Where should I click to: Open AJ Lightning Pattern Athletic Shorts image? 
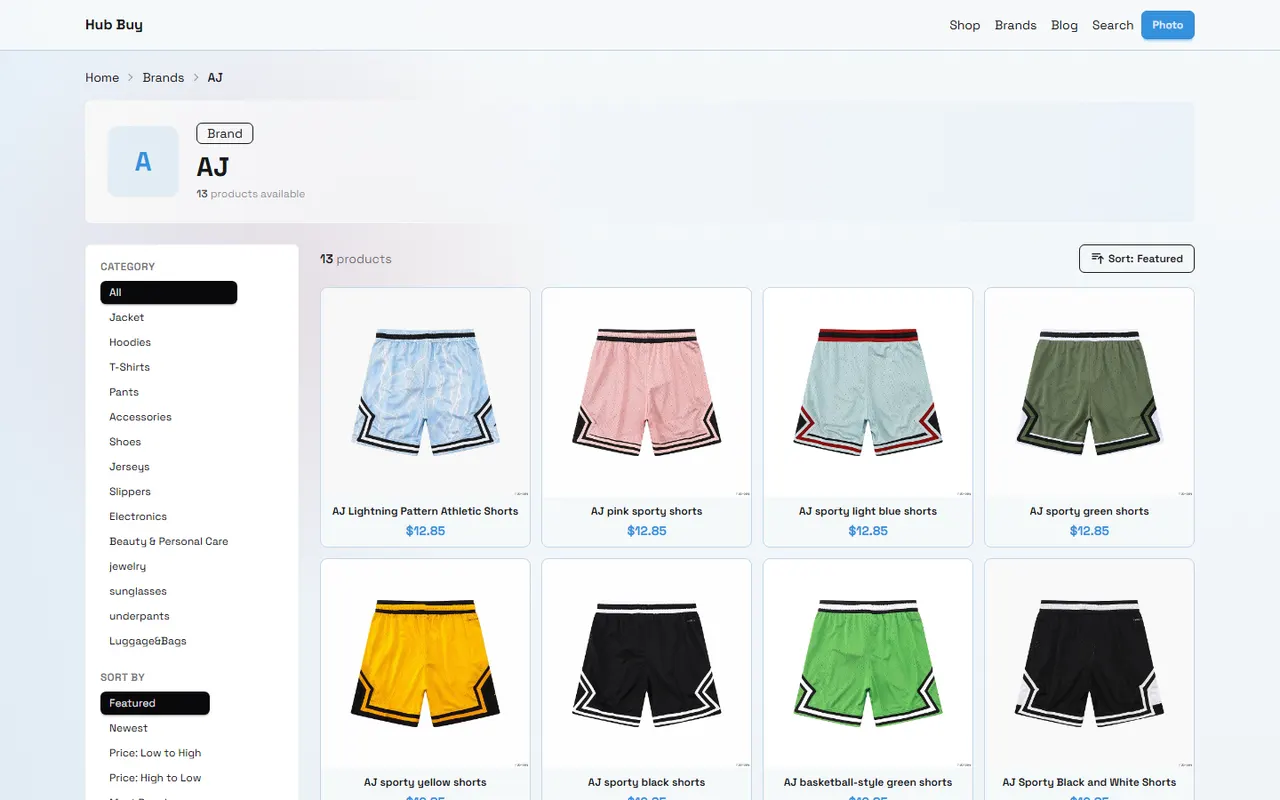pyautogui.click(x=425, y=392)
